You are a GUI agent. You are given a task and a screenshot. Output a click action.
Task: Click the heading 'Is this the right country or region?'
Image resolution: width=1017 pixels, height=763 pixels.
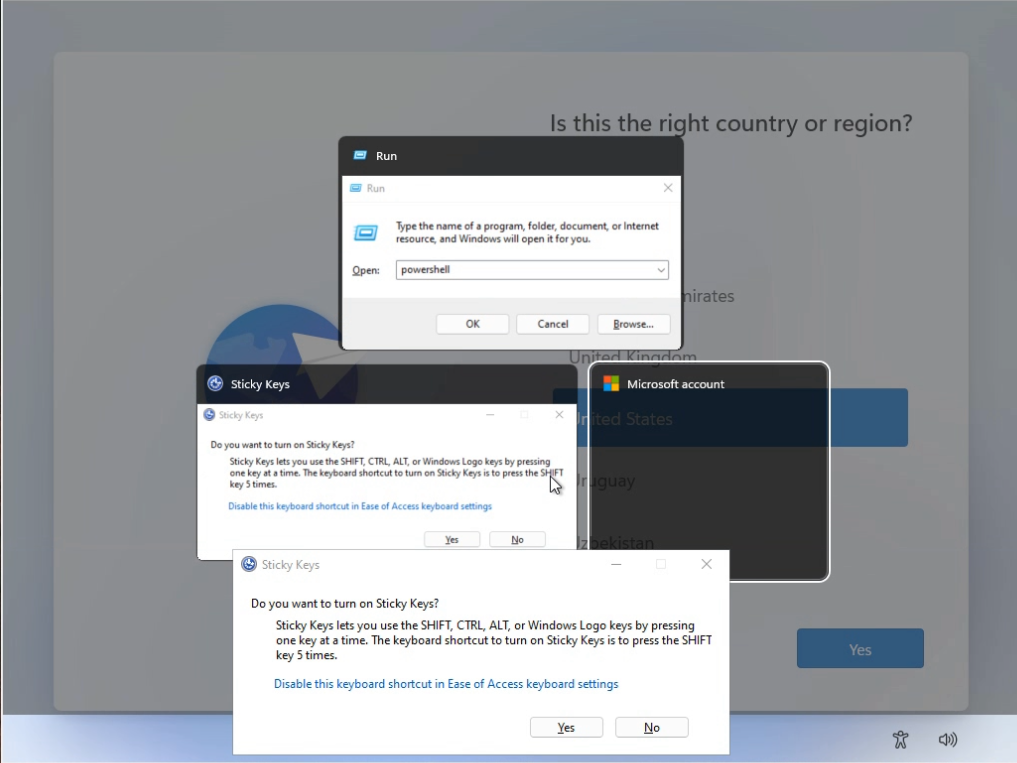(x=731, y=123)
